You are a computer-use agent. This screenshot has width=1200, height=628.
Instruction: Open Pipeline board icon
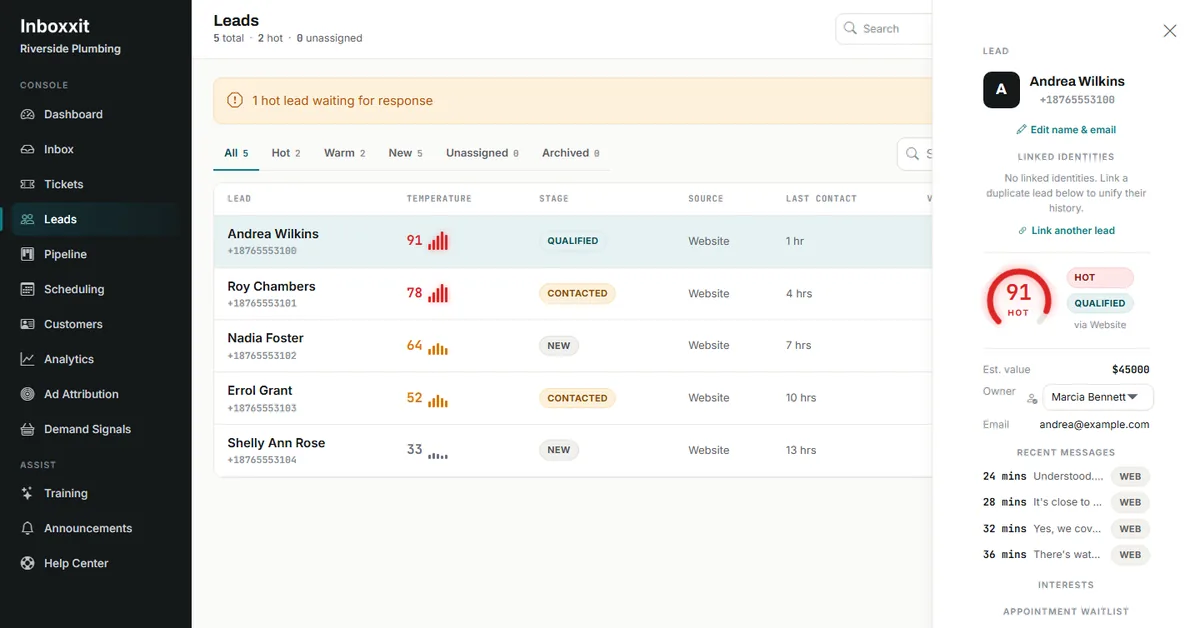pyautogui.click(x=28, y=254)
